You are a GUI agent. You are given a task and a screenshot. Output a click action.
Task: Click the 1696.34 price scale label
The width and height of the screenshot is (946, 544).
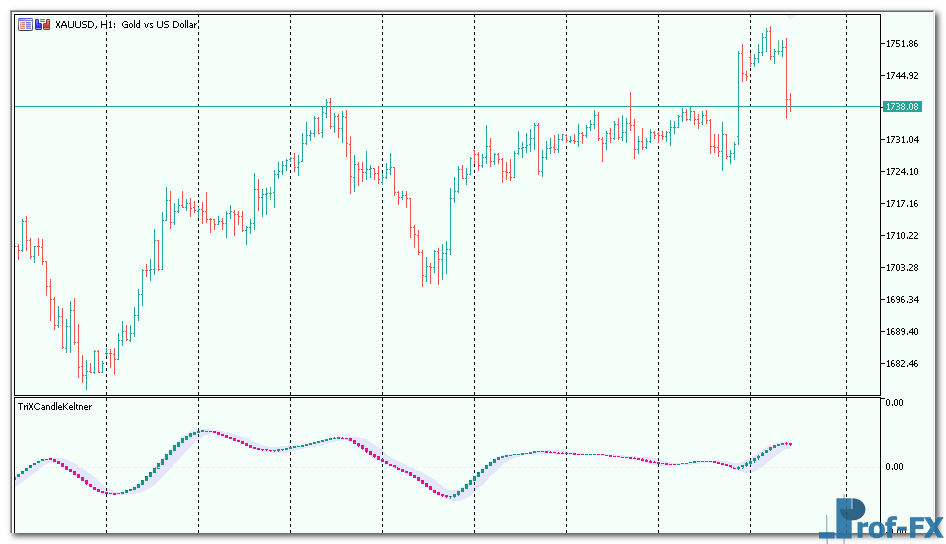[902, 300]
